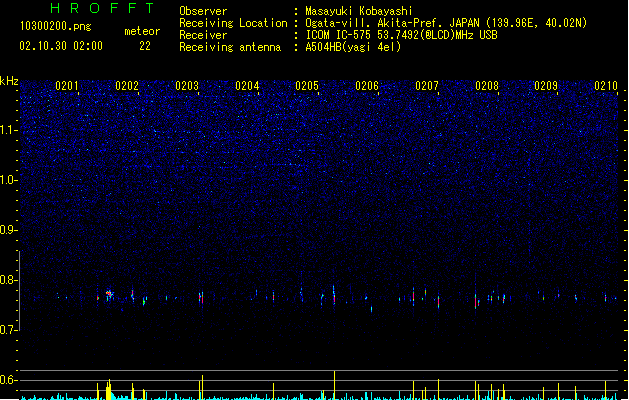Click time marker 0209
Viewport: 629px width, 400px height.
click(x=546, y=86)
